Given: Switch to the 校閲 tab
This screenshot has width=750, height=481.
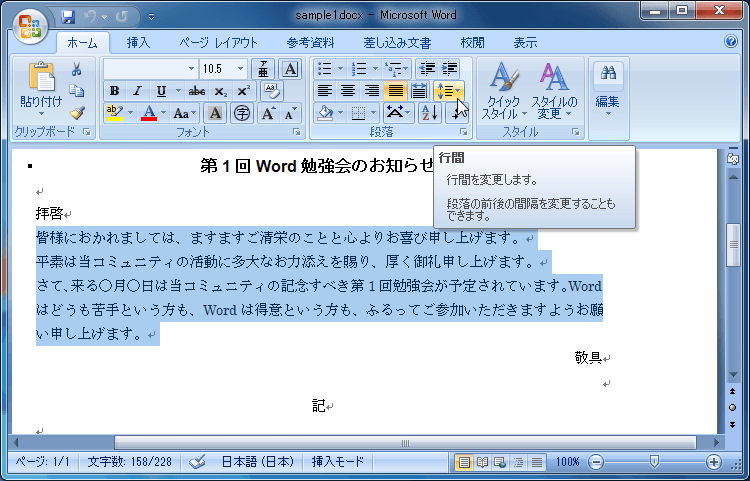Looking at the screenshot, I should (472, 43).
